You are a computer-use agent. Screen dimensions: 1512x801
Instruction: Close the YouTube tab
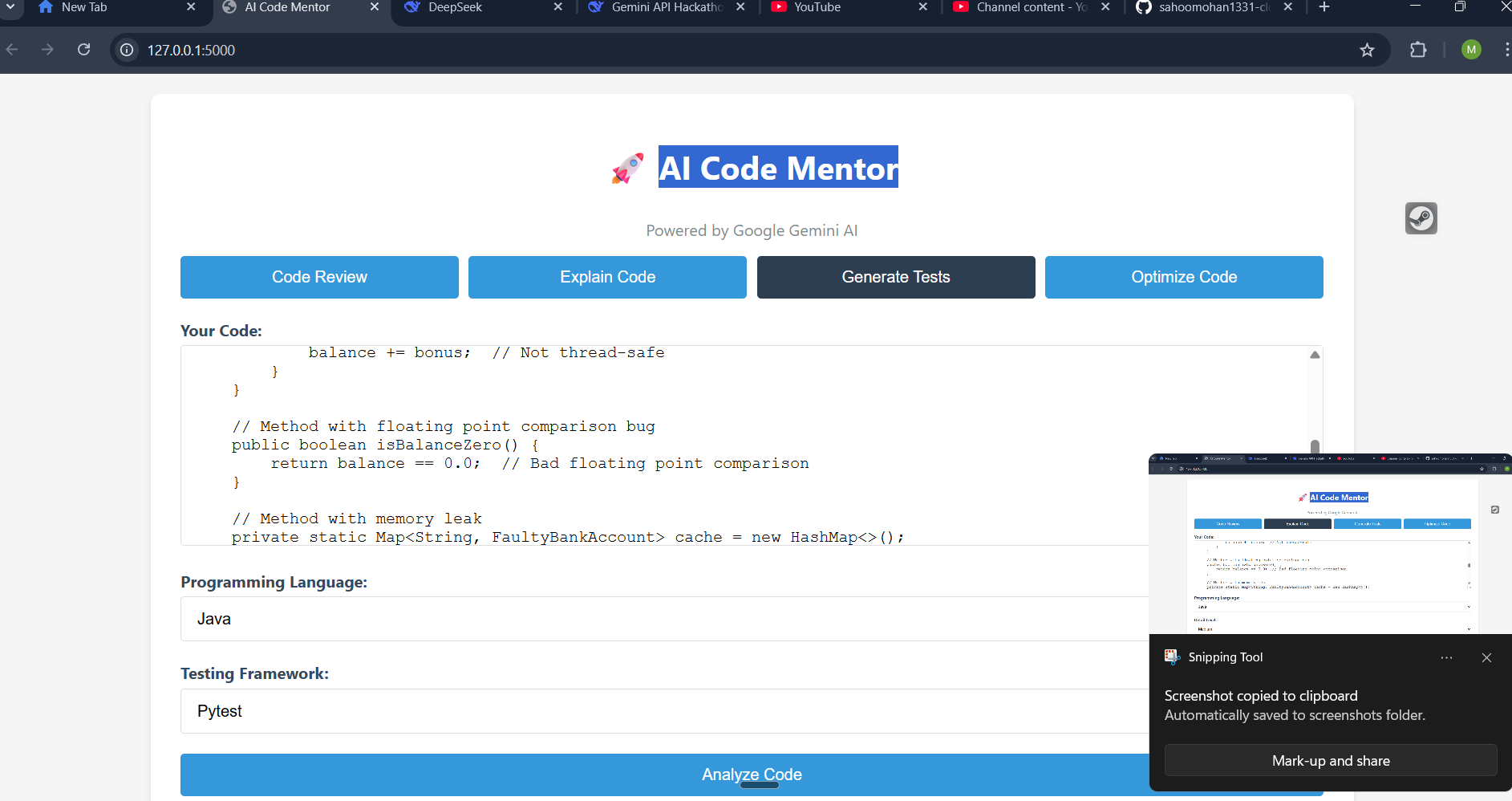tap(923, 6)
